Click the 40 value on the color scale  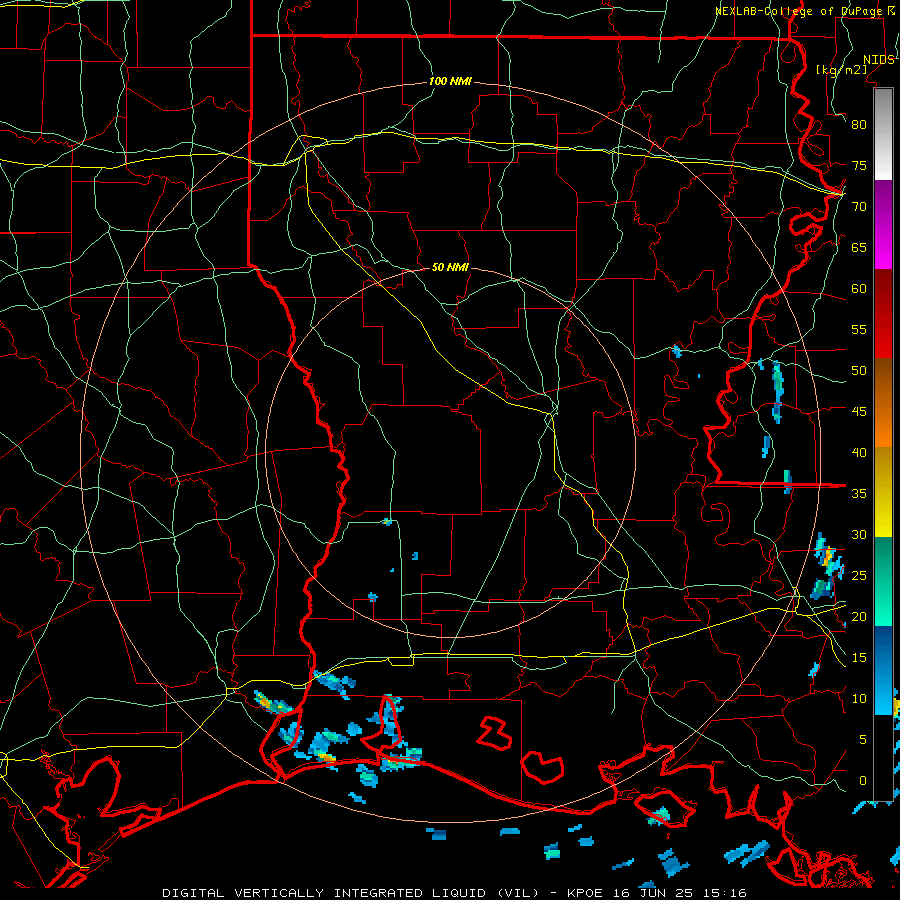pyautogui.click(x=859, y=452)
